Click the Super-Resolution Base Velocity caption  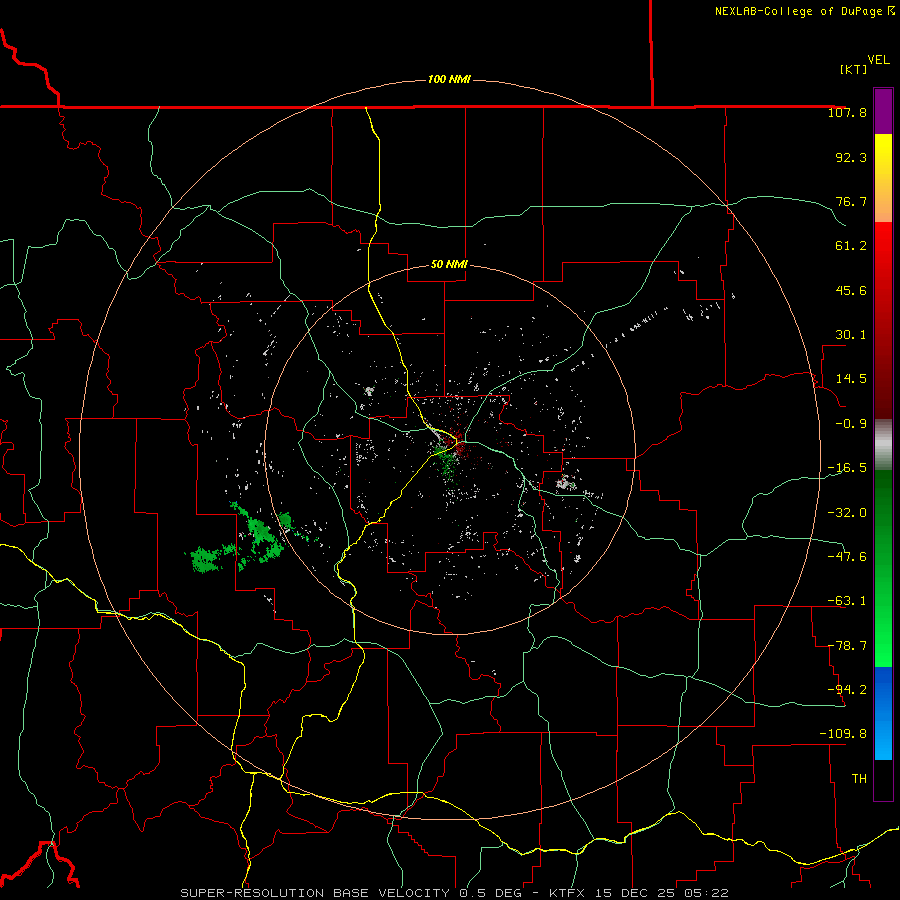point(454,893)
